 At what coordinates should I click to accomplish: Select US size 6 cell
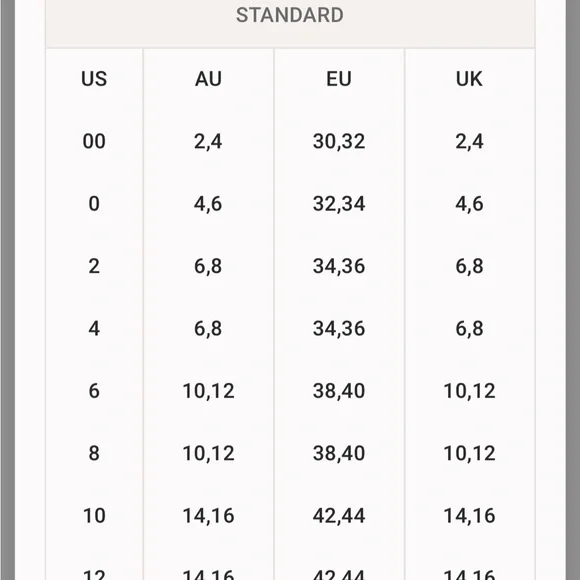pos(94,391)
